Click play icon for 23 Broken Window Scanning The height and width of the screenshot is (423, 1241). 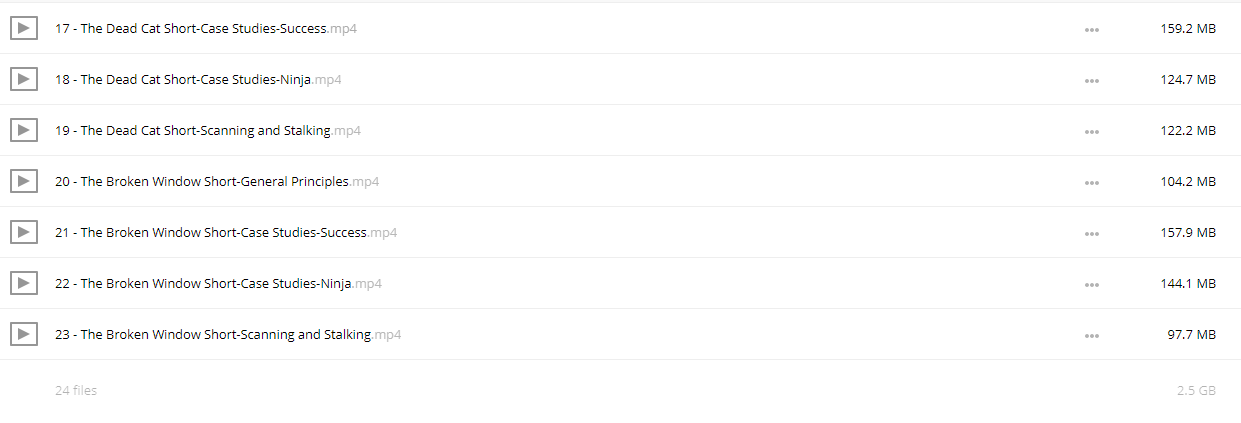coord(24,335)
